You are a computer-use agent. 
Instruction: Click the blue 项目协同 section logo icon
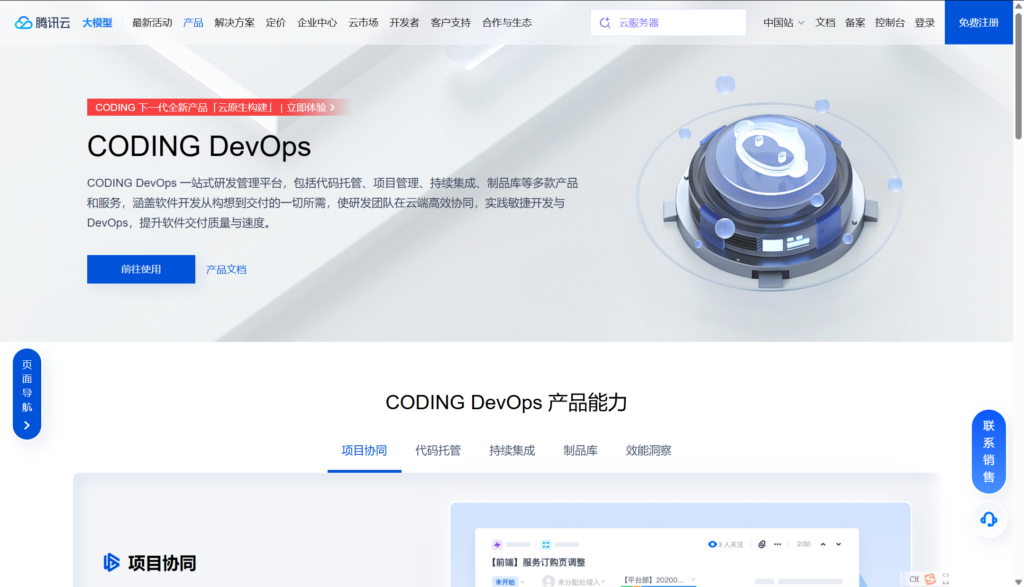click(x=112, y=562)
